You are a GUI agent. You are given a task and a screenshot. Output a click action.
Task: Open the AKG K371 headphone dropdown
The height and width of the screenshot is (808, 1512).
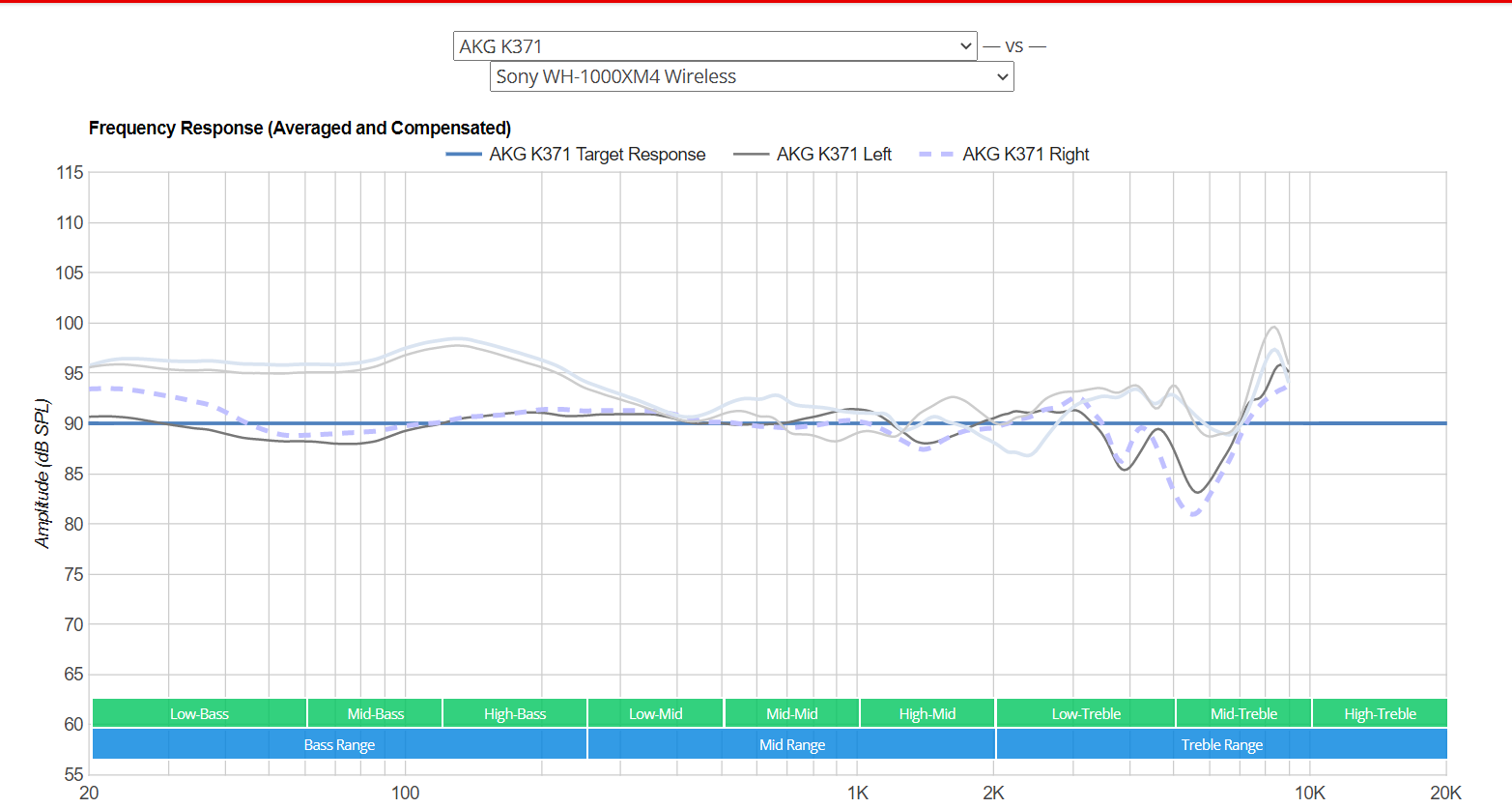click(715, 46)
